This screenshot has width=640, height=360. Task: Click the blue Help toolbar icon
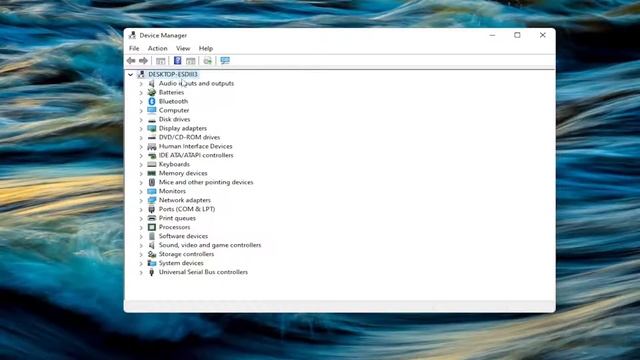177,61
